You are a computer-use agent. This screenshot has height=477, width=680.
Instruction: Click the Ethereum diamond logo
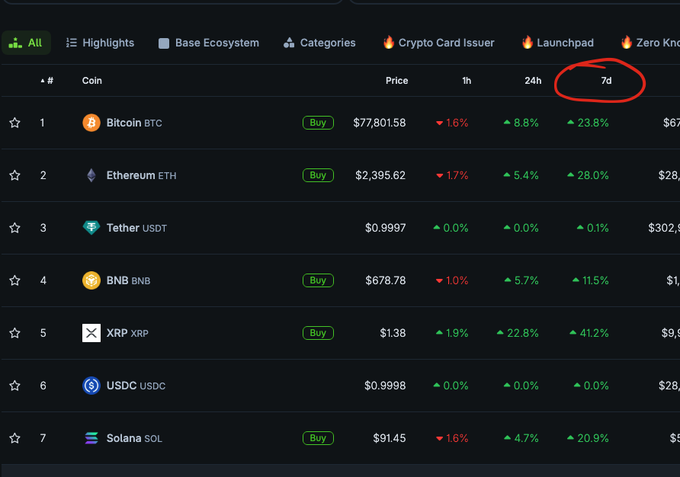91,175
